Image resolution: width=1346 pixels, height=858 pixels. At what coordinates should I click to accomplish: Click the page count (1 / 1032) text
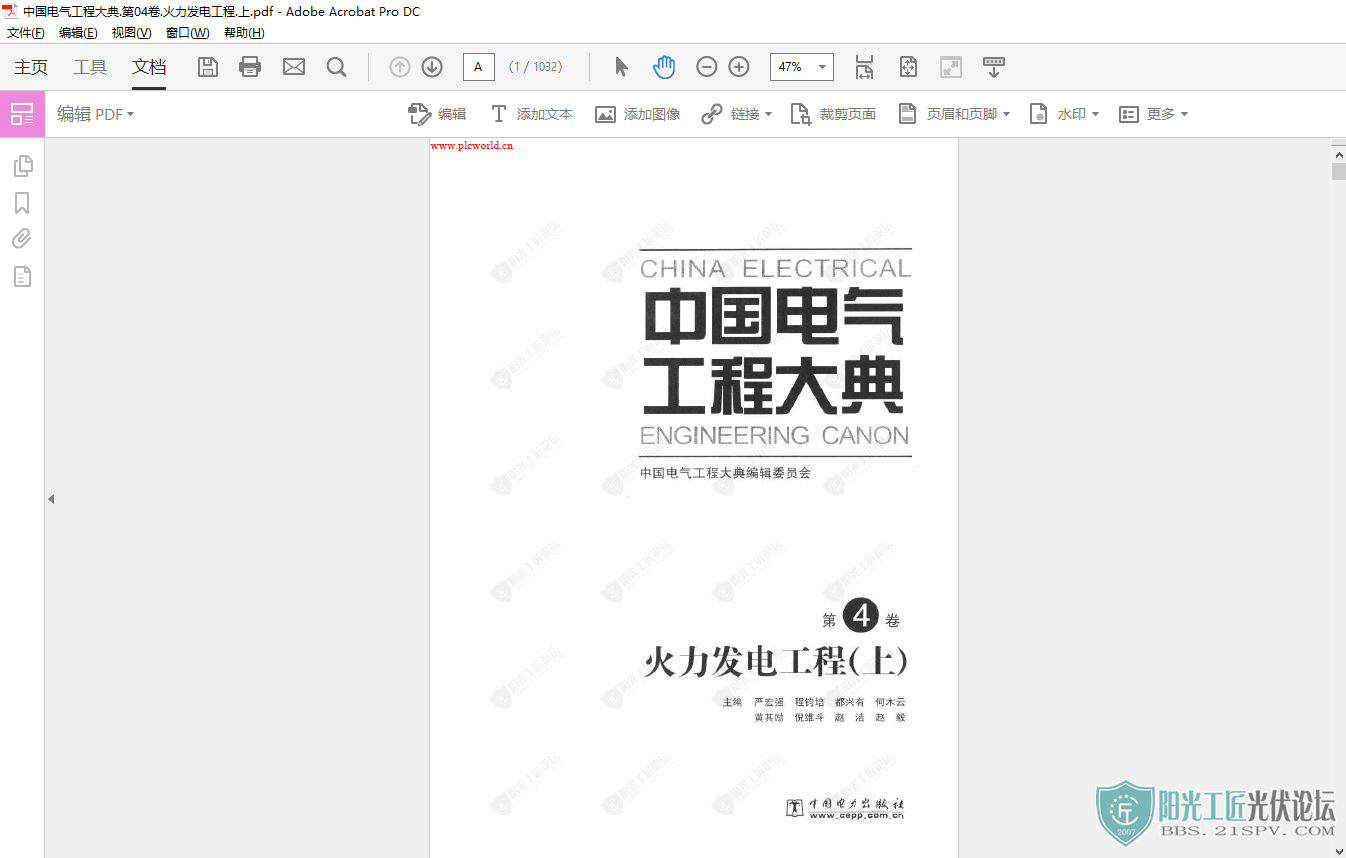click(535, 67)
